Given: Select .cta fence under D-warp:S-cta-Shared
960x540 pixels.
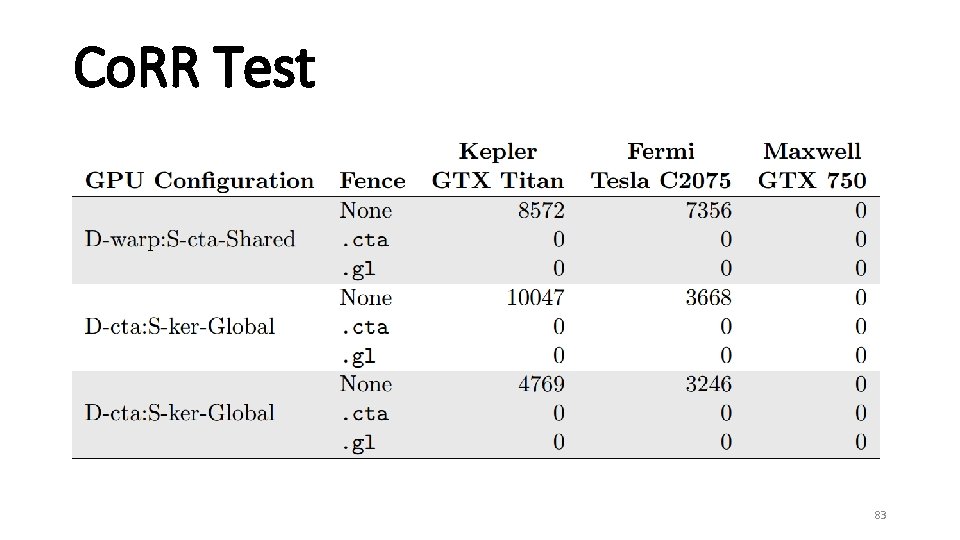Looking at the screenshot, I should [x=365, y=239].
